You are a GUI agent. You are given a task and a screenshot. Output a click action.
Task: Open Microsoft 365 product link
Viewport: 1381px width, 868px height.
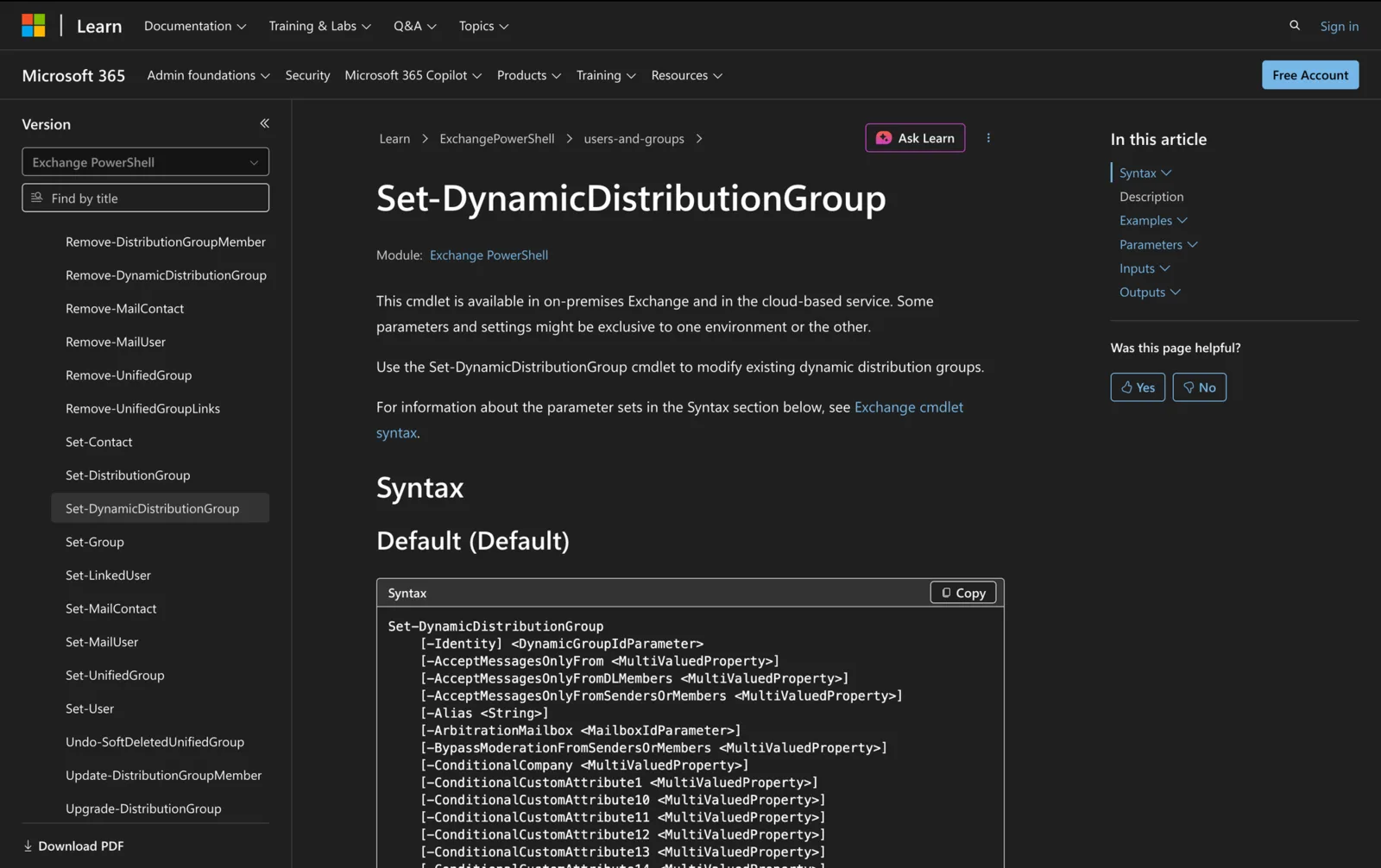(x=73, y=75)
